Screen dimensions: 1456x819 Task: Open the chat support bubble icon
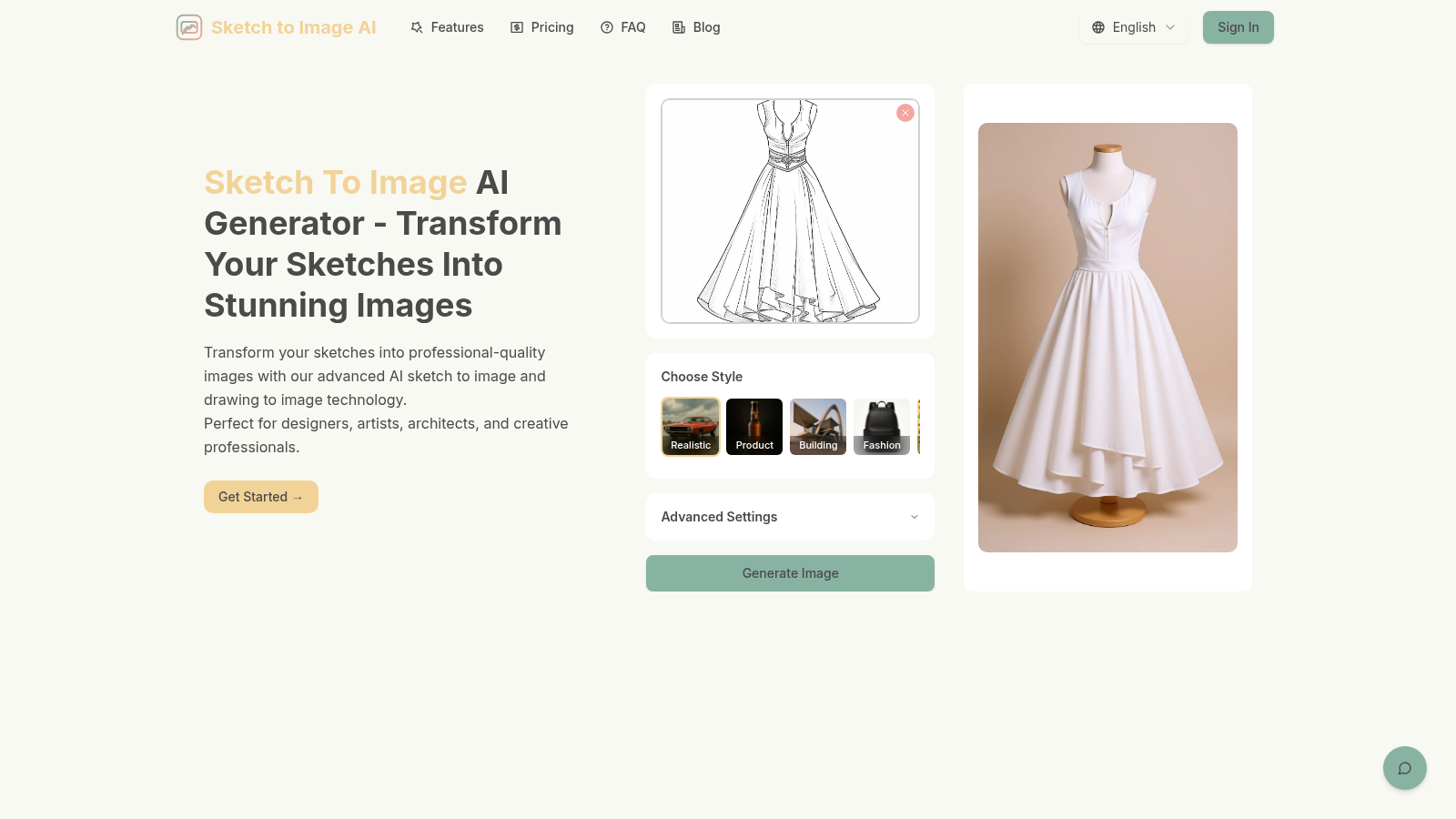click(x=1404, y=768)
